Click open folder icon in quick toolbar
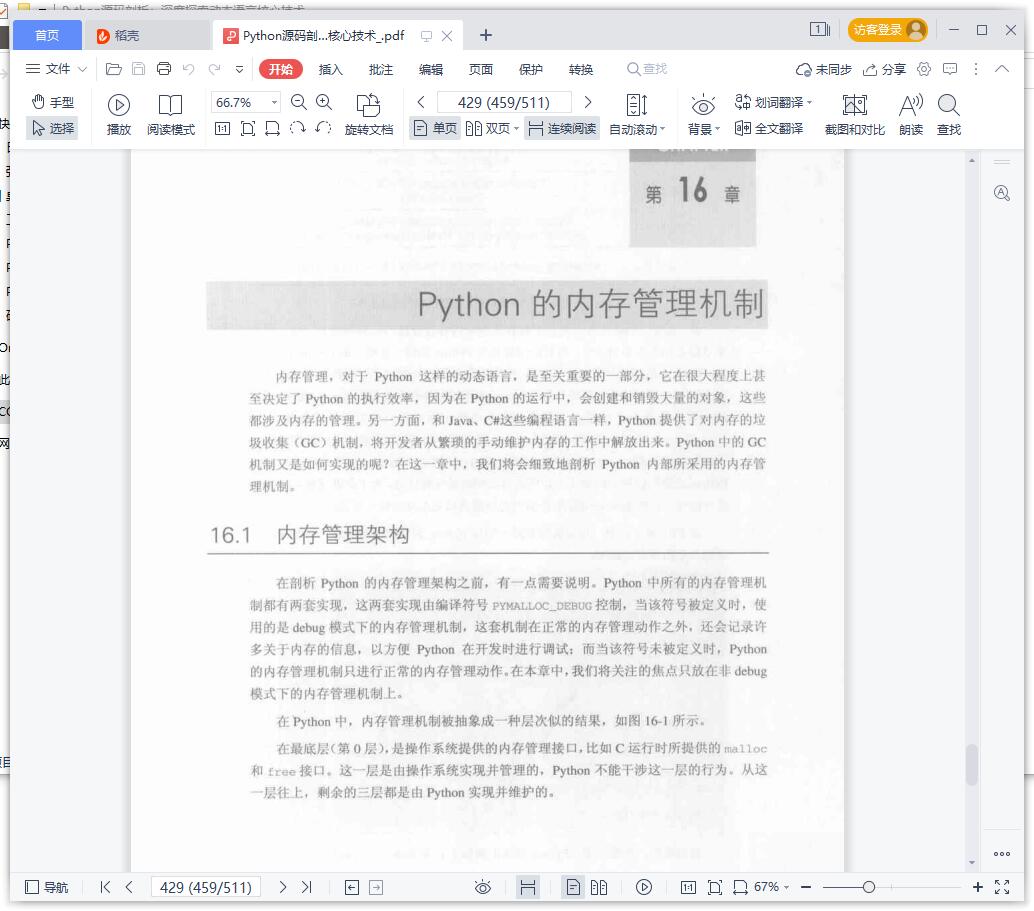The image size is (1034, 911). pyautogui.click(x=113, y=69)
